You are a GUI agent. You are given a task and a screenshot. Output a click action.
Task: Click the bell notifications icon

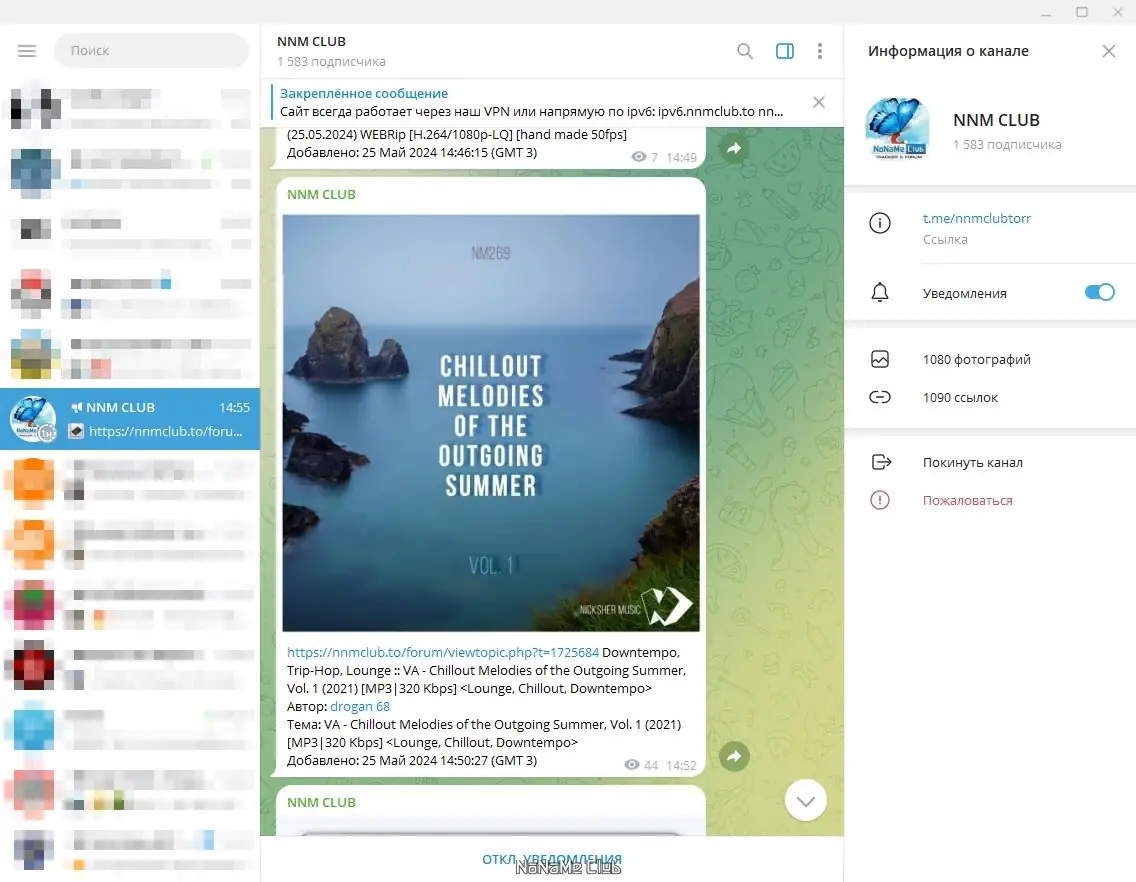880,293
